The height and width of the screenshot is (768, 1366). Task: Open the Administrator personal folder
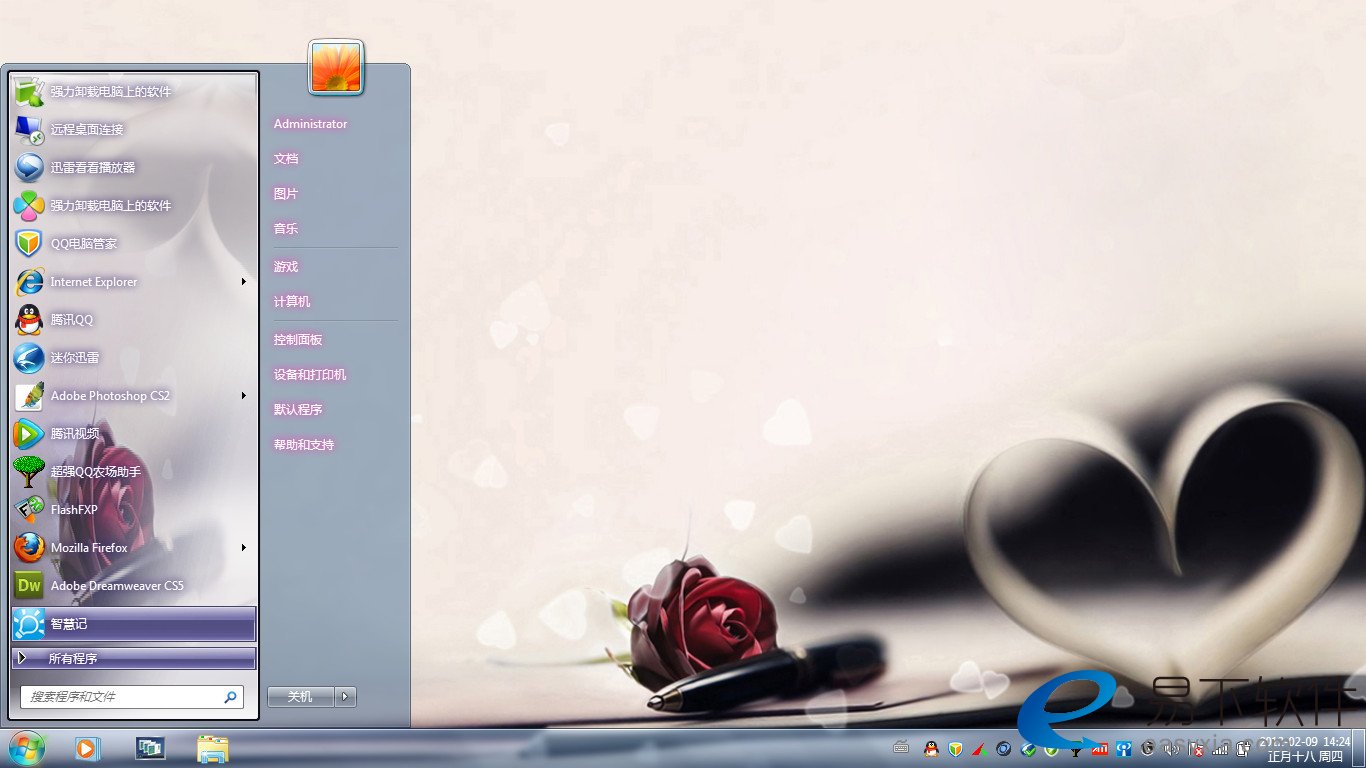(311, 124)
